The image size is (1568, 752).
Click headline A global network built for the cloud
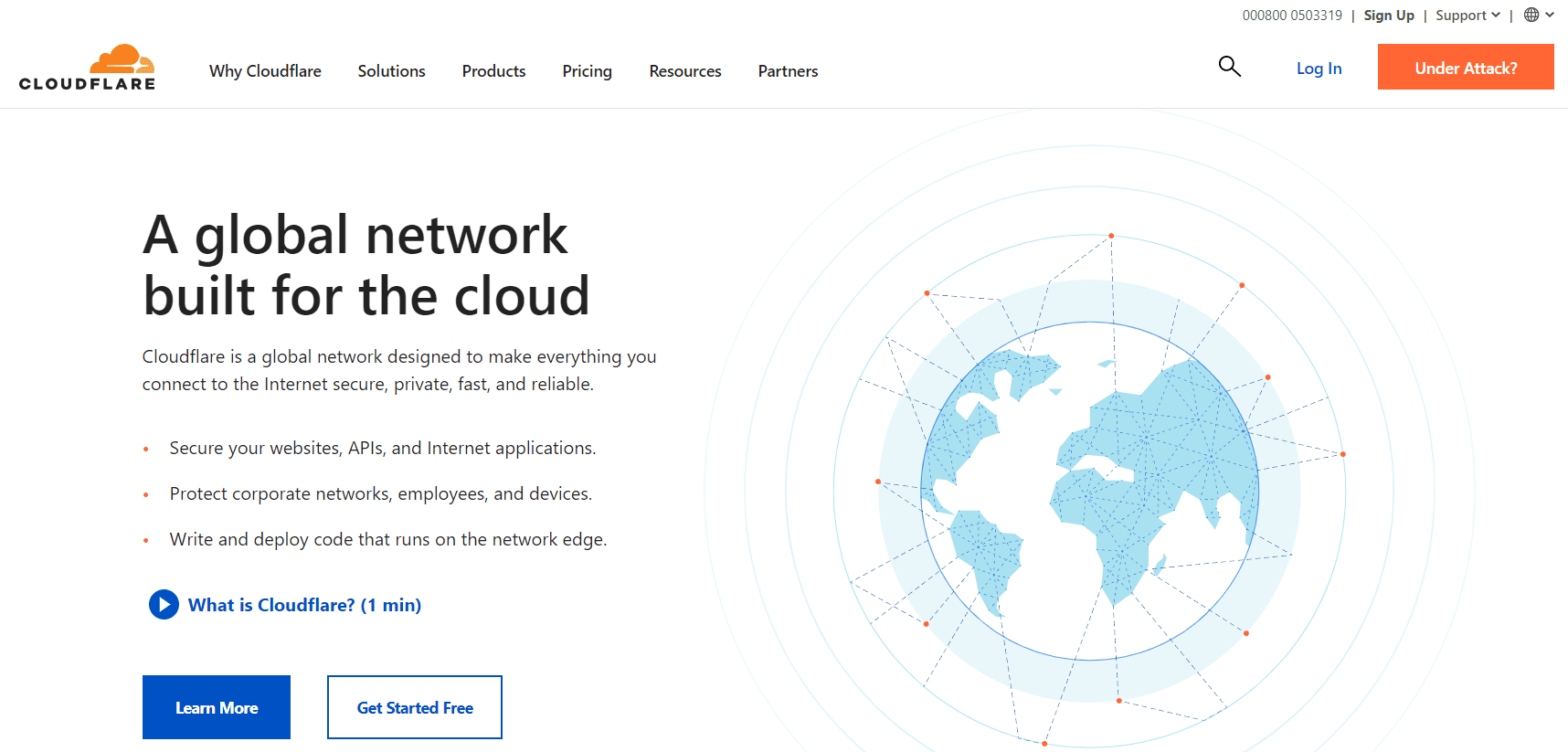[366, 265]
